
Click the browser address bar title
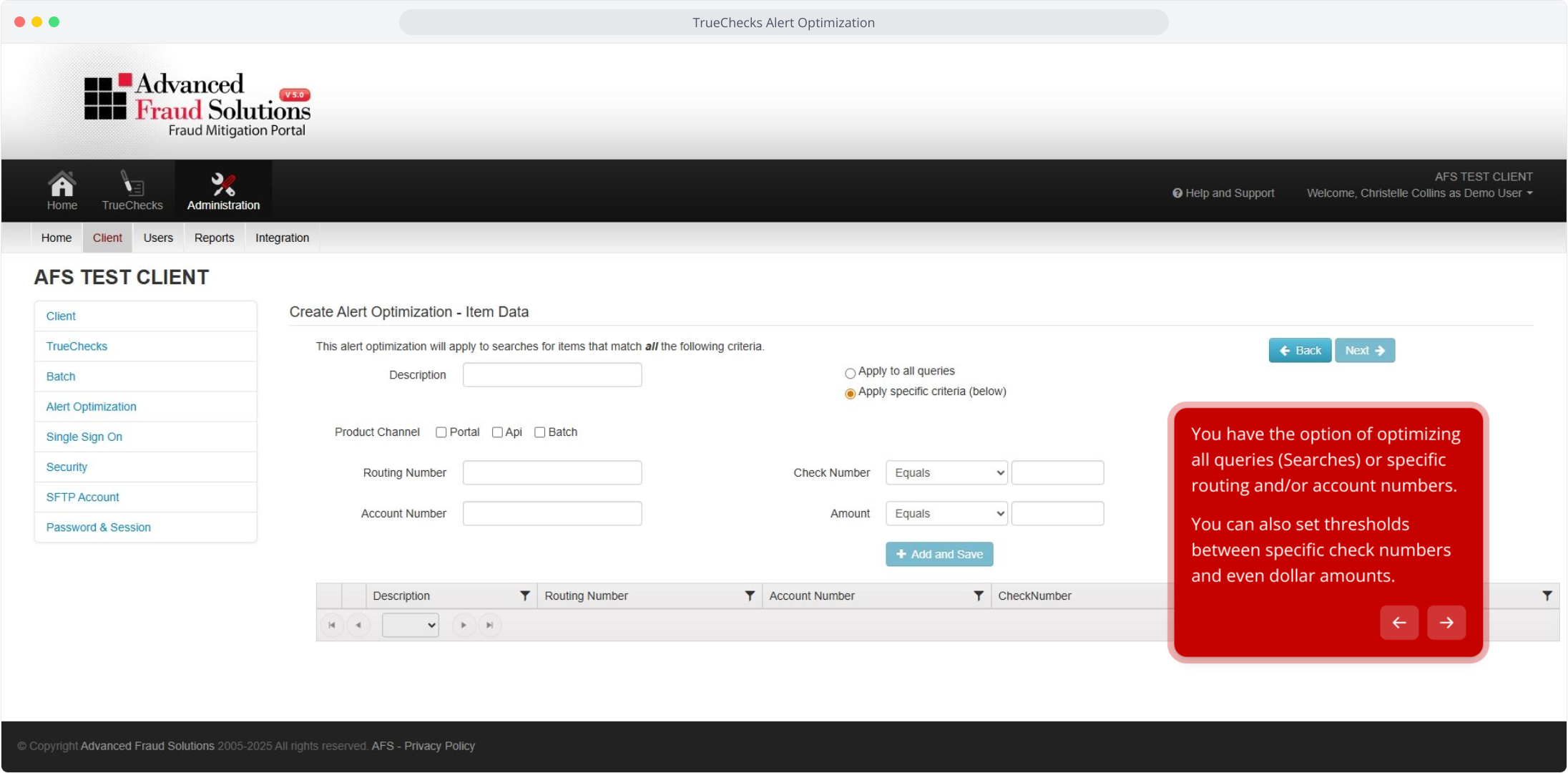pos(783,22)
